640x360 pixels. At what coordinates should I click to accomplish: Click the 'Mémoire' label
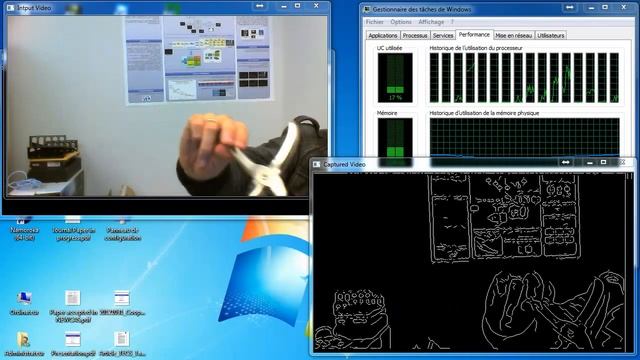387,113
